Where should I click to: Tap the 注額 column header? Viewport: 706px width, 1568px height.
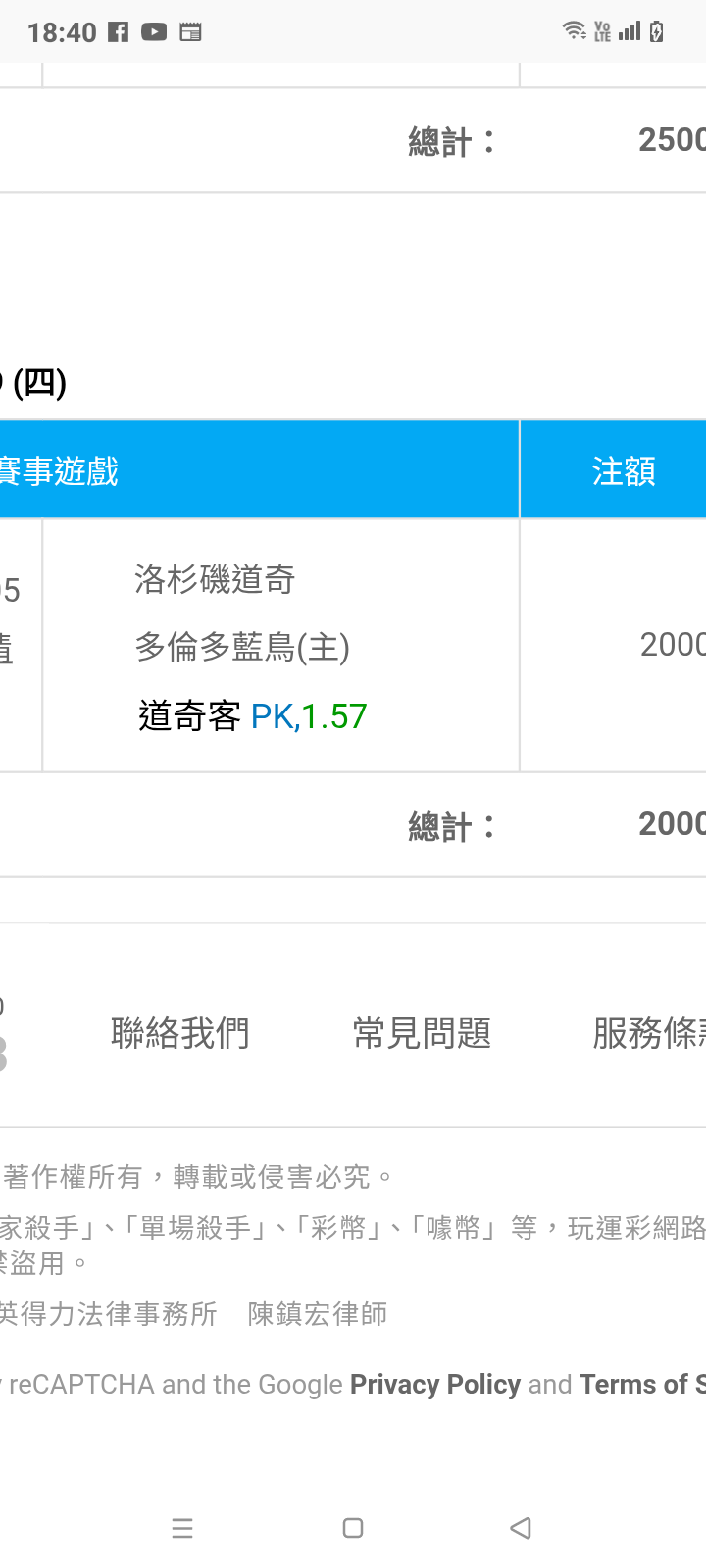[623, 471]
